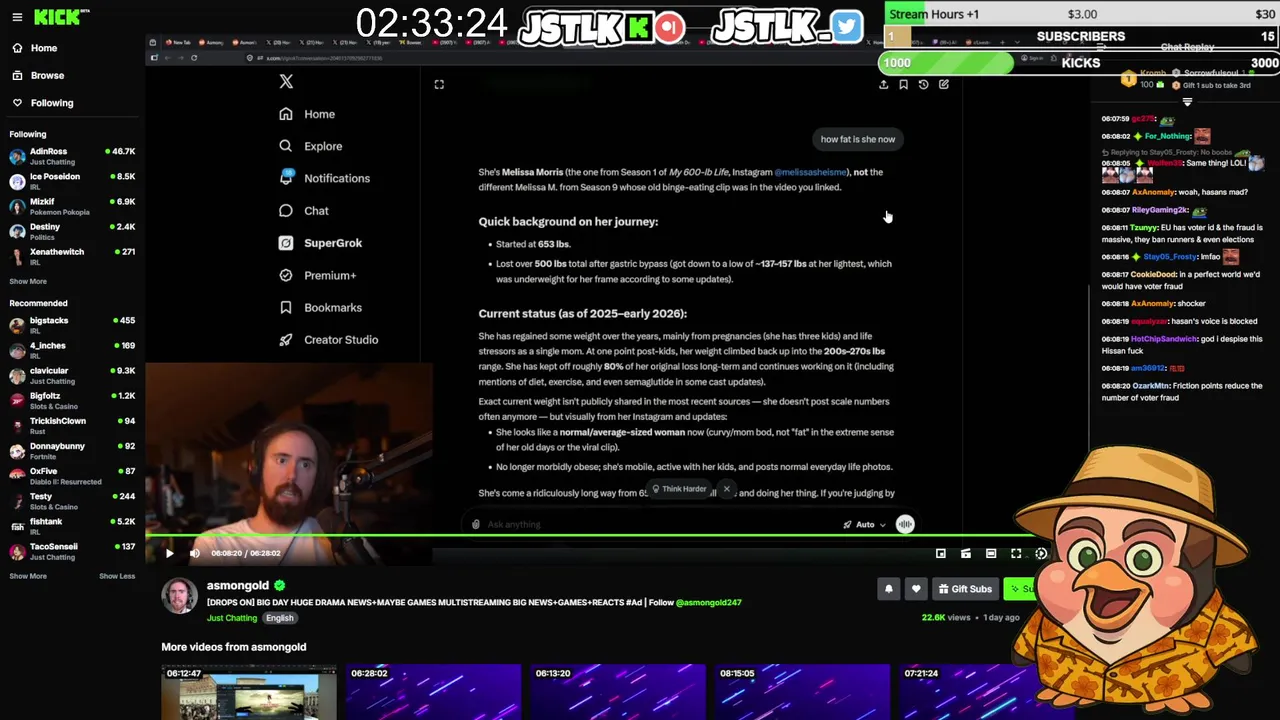Click Bigfoltz channel avatar
1280x720 pixels.
point(17,400)
